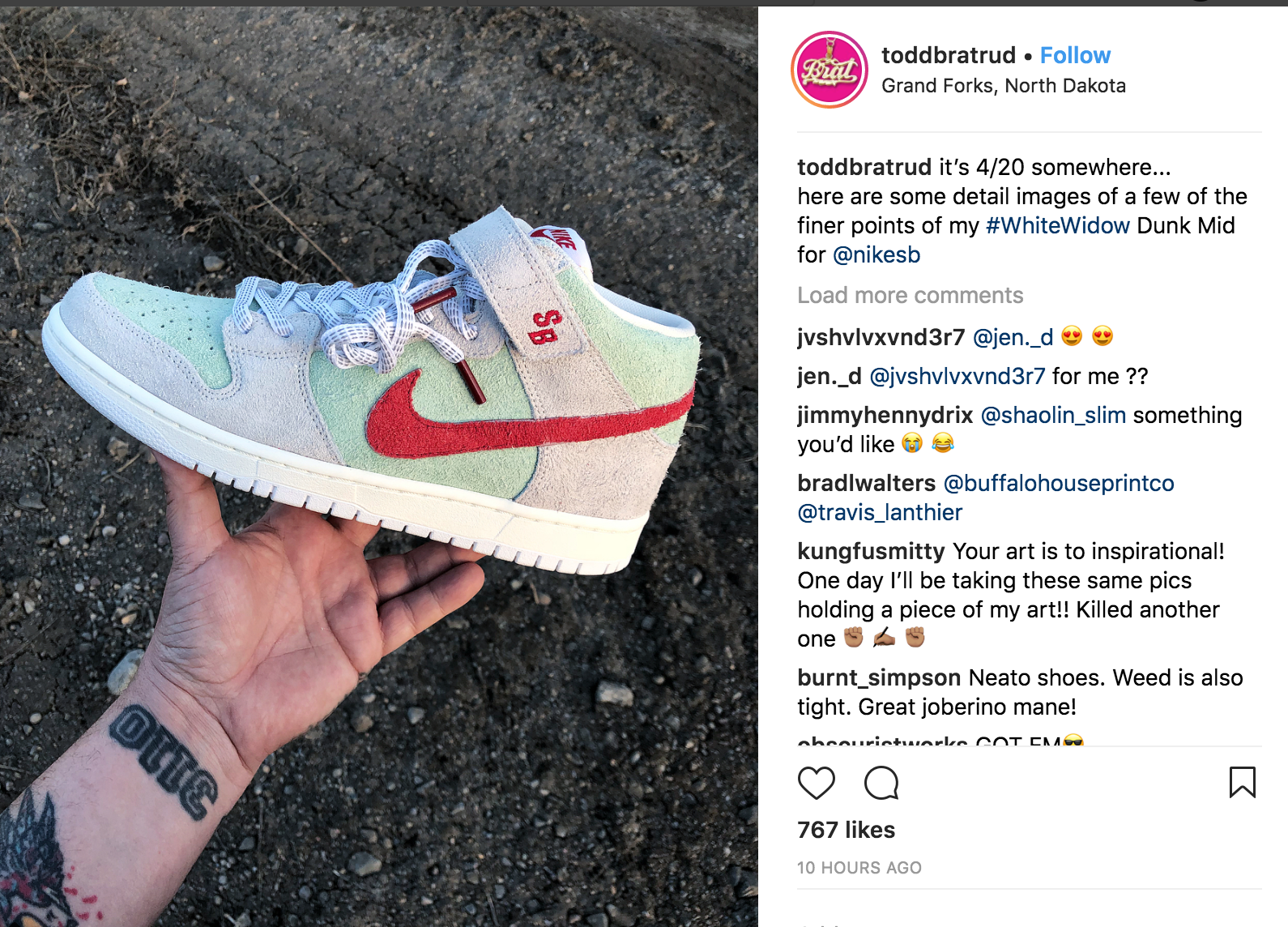
Task: Open toddbratrud username in header
Action: pyautogui.click(x=949, y=55)
